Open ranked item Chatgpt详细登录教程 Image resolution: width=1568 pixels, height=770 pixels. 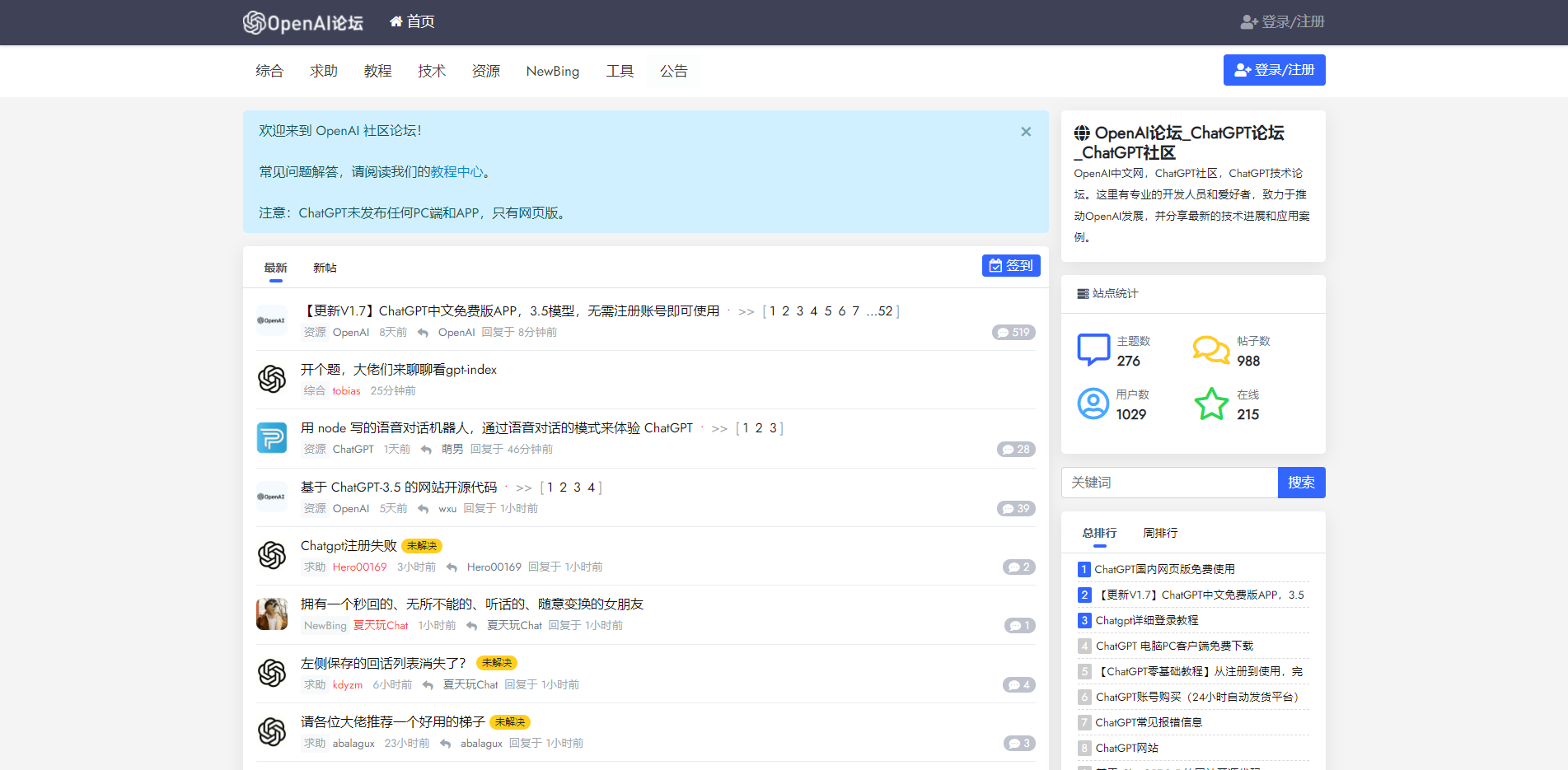pyautogui.click(x=1147, y=621)
